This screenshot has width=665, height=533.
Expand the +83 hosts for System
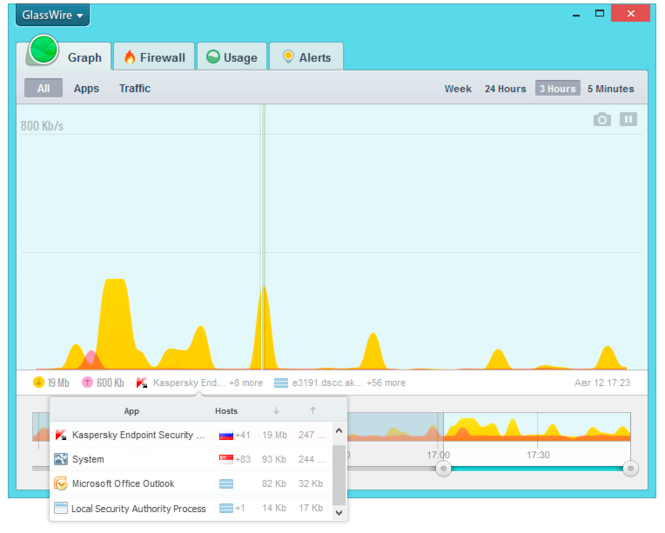coord(243,459)
